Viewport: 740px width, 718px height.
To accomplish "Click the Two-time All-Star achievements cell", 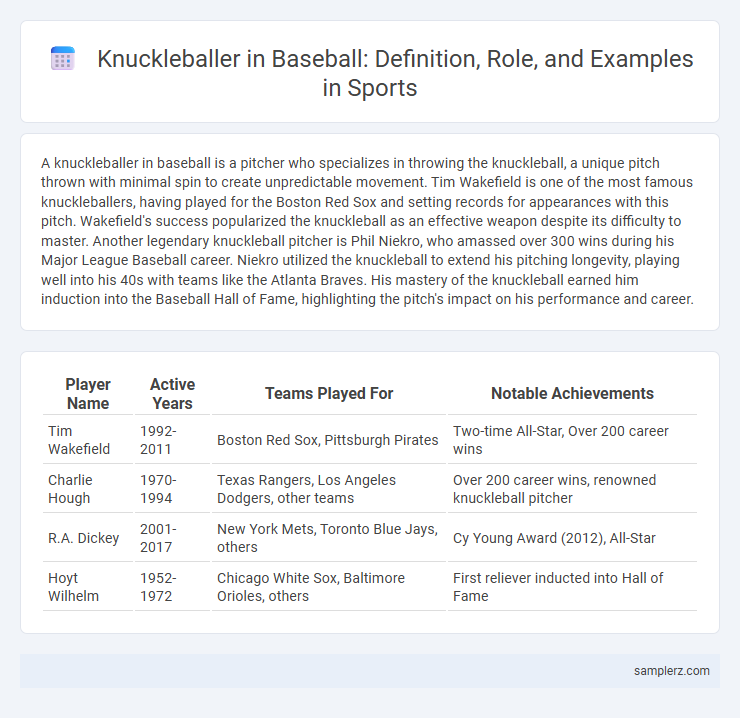I will click(x=572, y=440).
